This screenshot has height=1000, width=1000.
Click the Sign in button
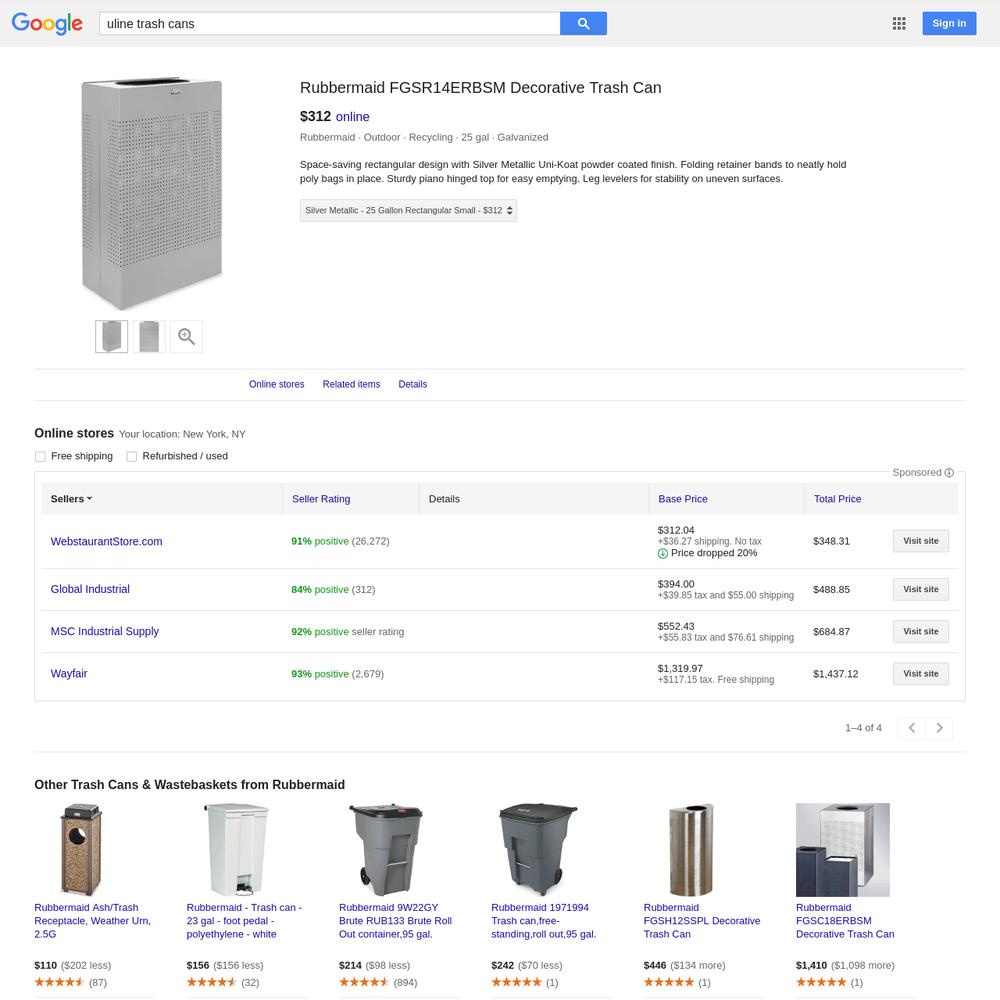[949, 24]
